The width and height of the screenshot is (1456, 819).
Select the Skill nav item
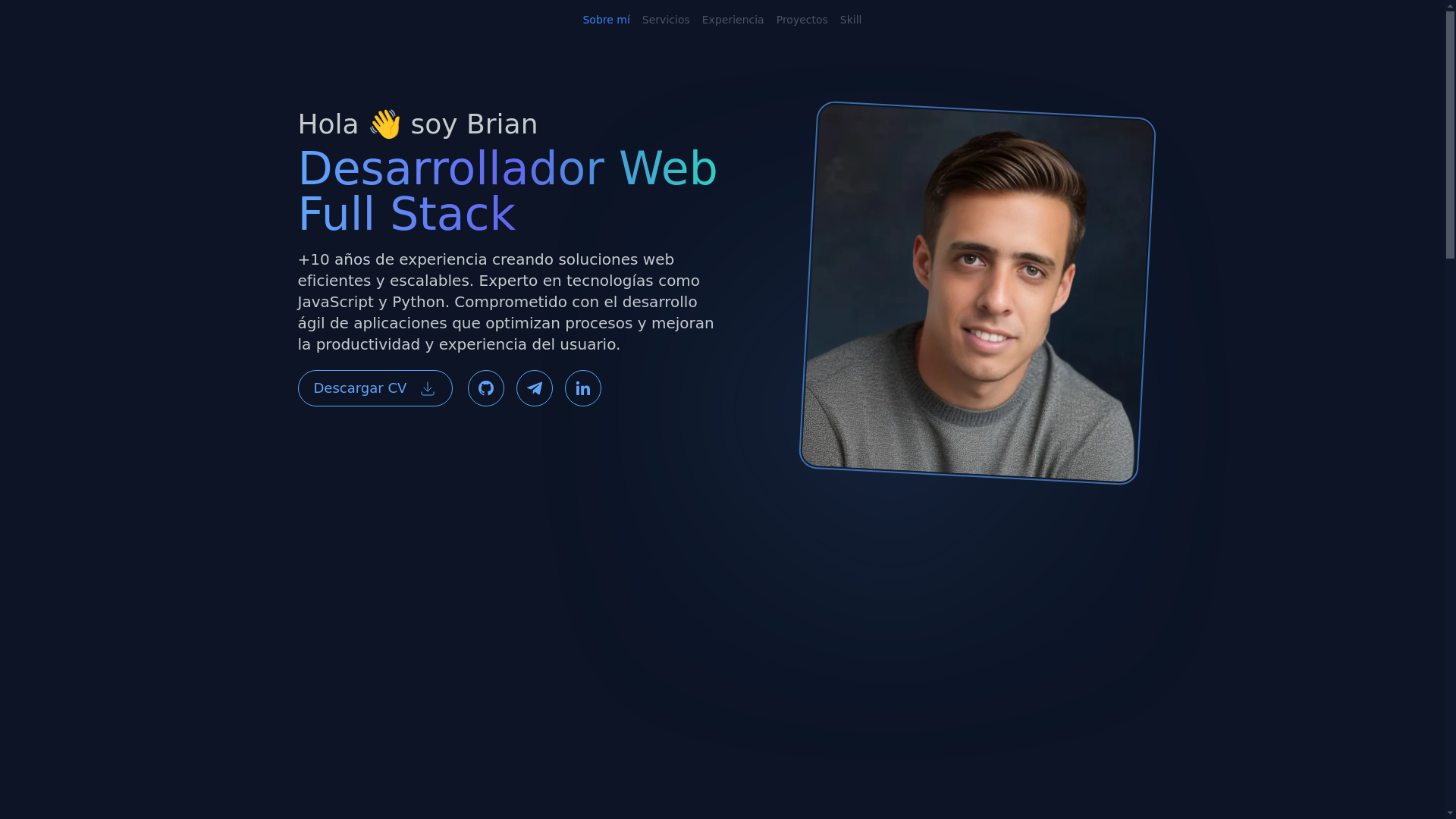point(850,20)
